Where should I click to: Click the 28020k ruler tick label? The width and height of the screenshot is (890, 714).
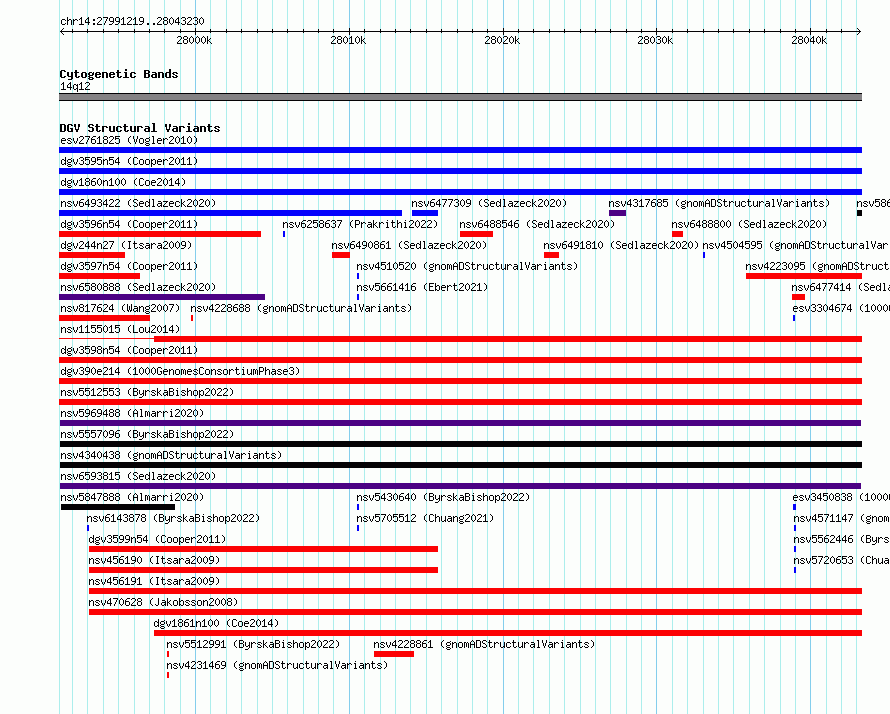(502, 40)
